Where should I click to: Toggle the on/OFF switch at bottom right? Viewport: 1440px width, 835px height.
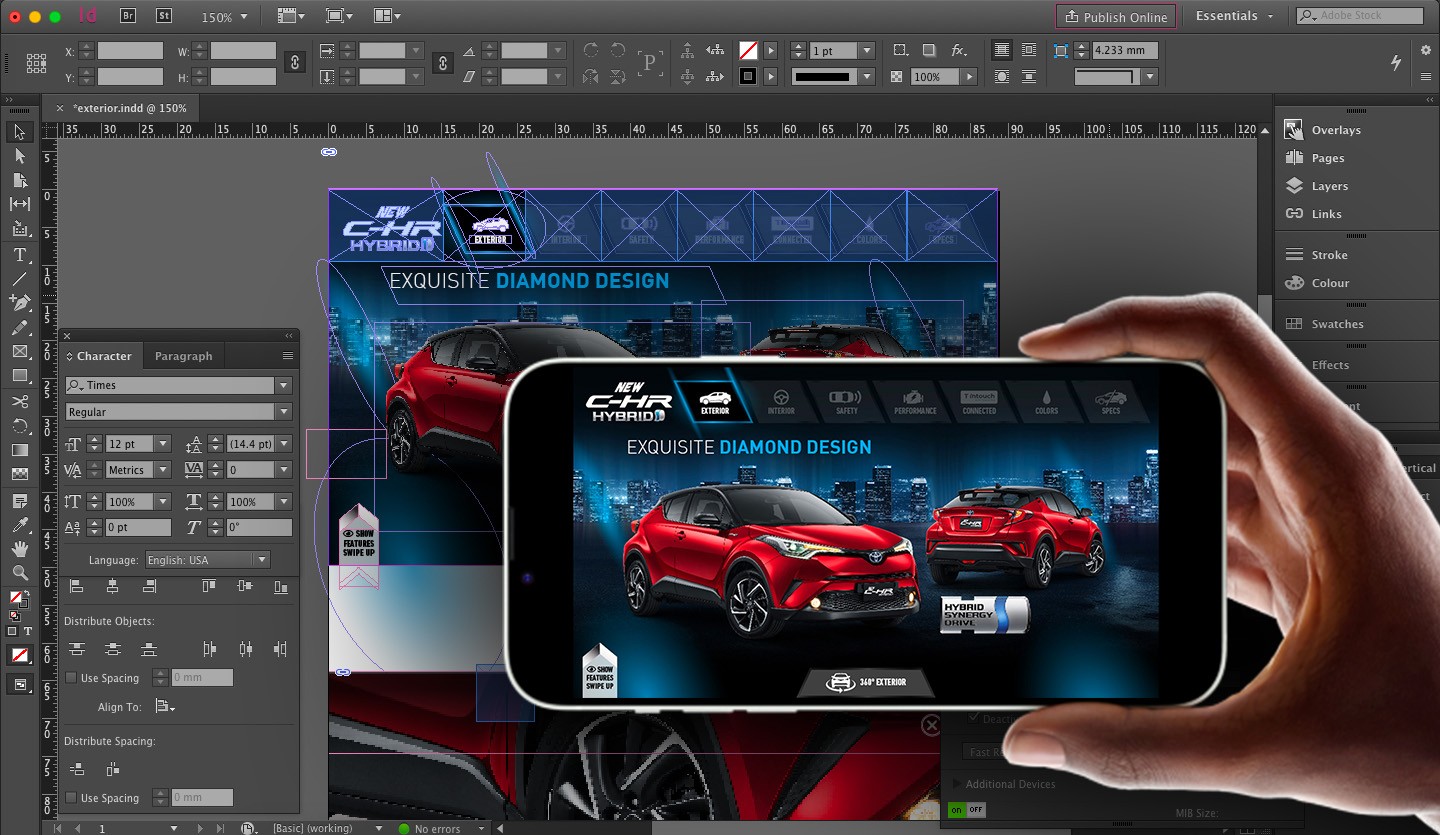pos(966,809)
